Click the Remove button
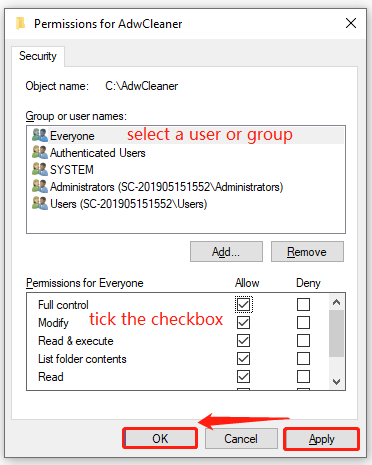This screenshot has width=372, height=465. 307,252
